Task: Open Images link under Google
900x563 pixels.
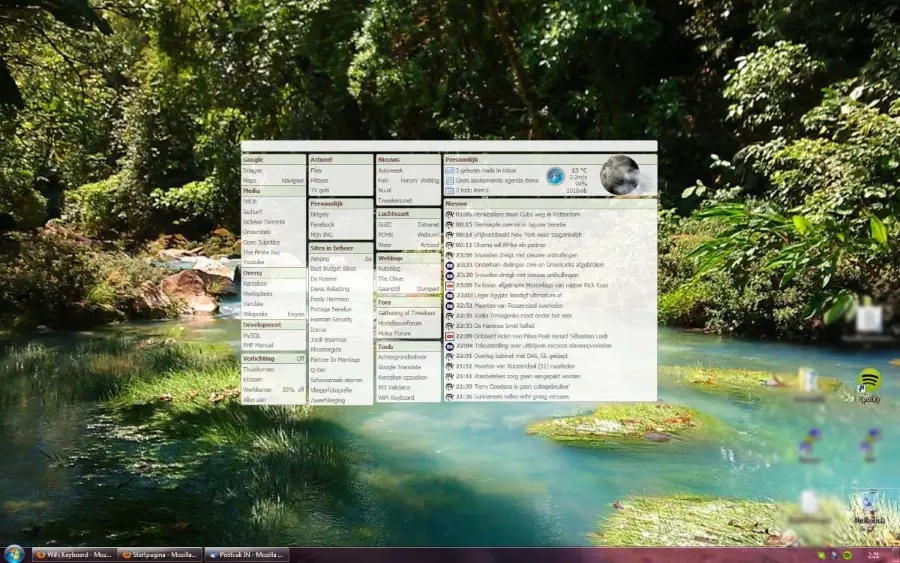Action: (x=252, y=170)
